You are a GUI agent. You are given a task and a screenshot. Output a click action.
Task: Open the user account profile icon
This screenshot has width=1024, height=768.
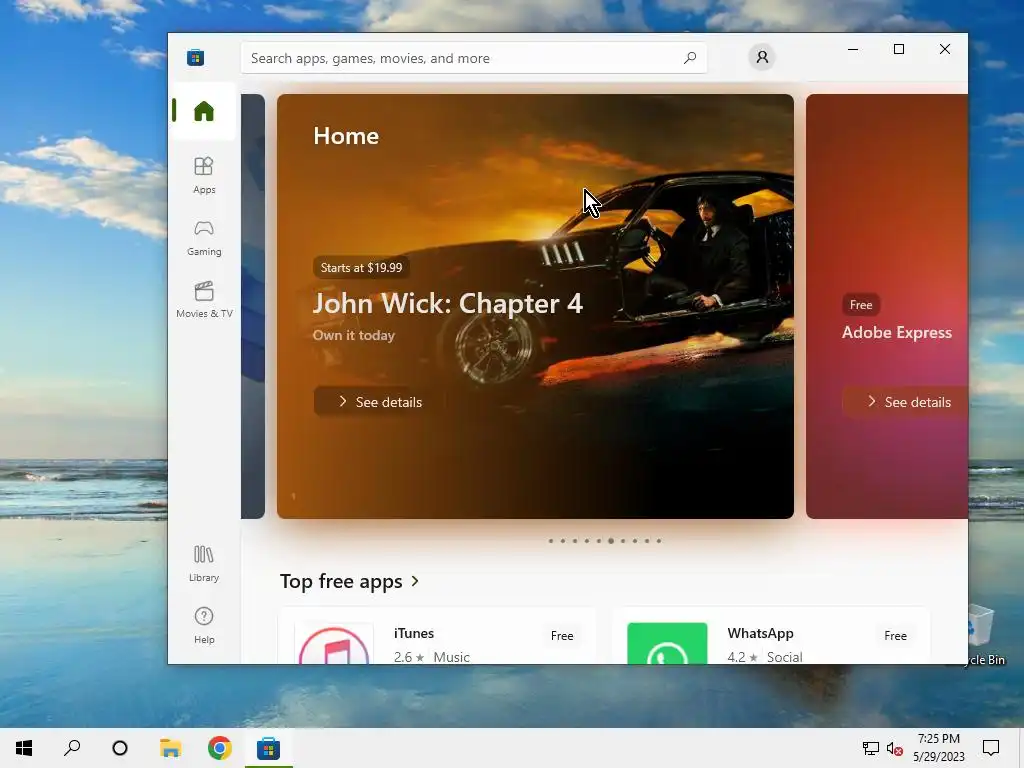(762, 57)
